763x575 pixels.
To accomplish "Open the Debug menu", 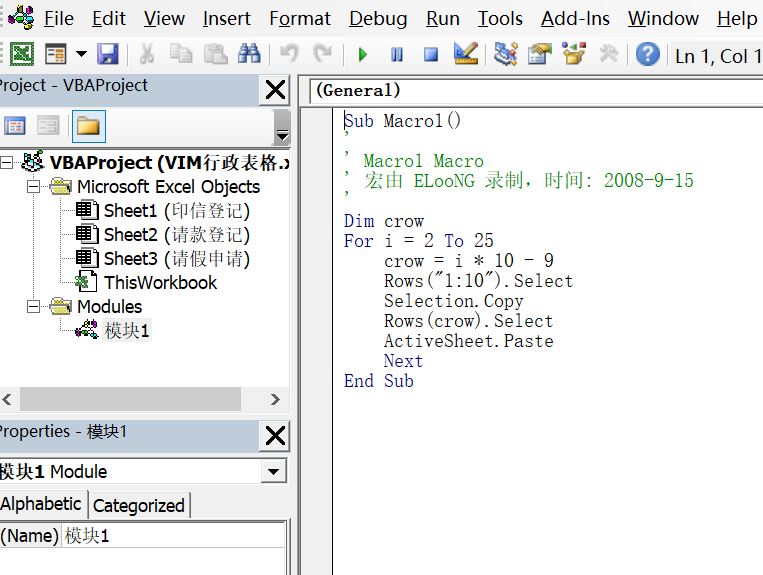I will click(x=378, y=18).
